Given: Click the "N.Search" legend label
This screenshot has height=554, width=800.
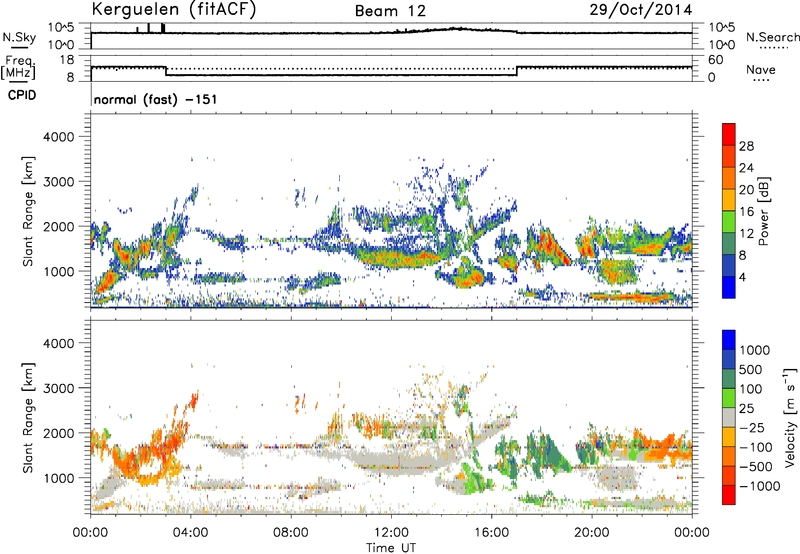Looking at the screenshot, I should 772,37.
